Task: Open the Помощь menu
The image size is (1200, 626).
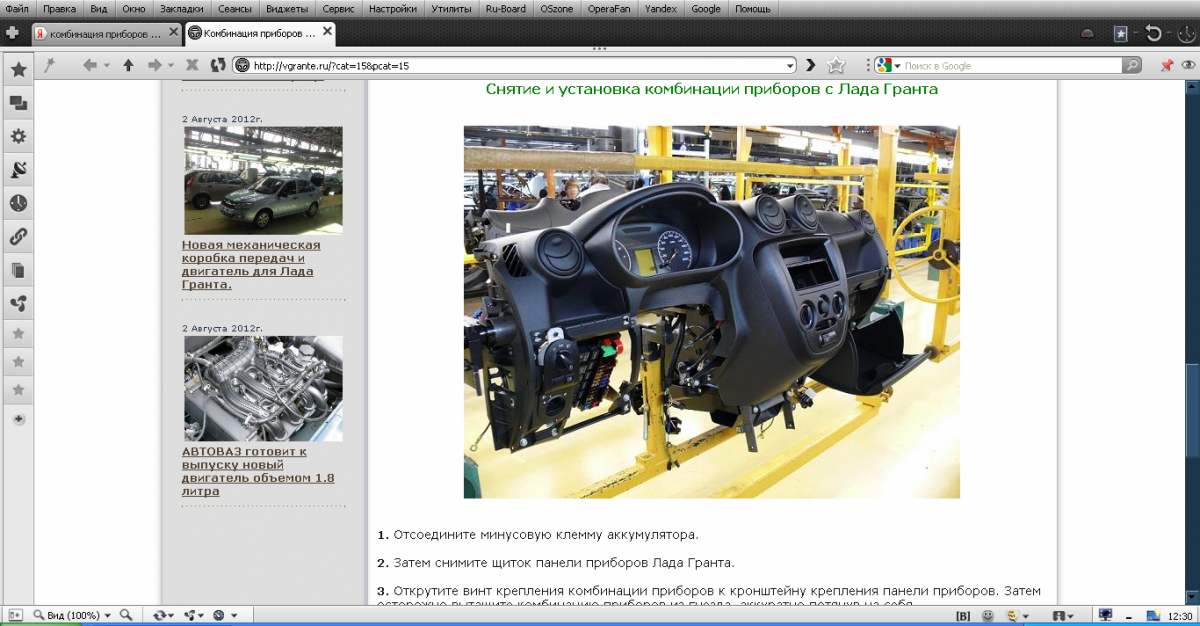Action: click(x=753, y=9)
